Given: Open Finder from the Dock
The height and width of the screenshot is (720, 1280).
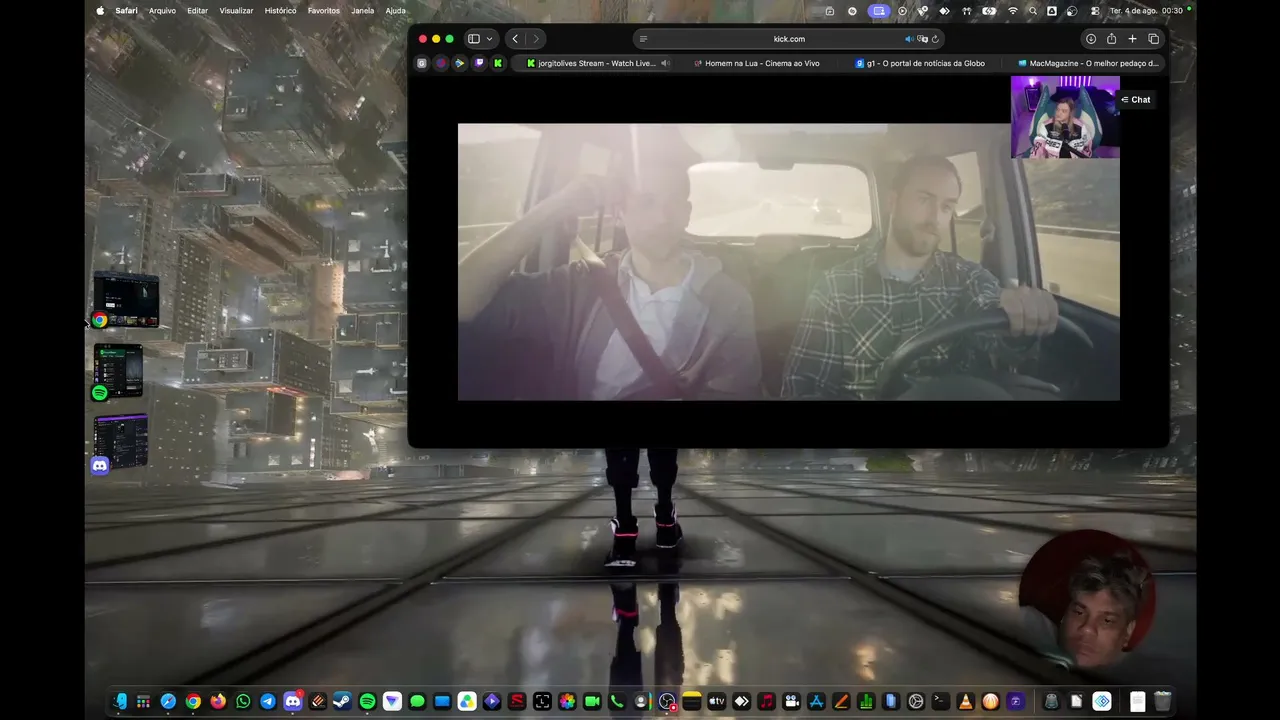Looking at the screenshot, I should point(119,702).
